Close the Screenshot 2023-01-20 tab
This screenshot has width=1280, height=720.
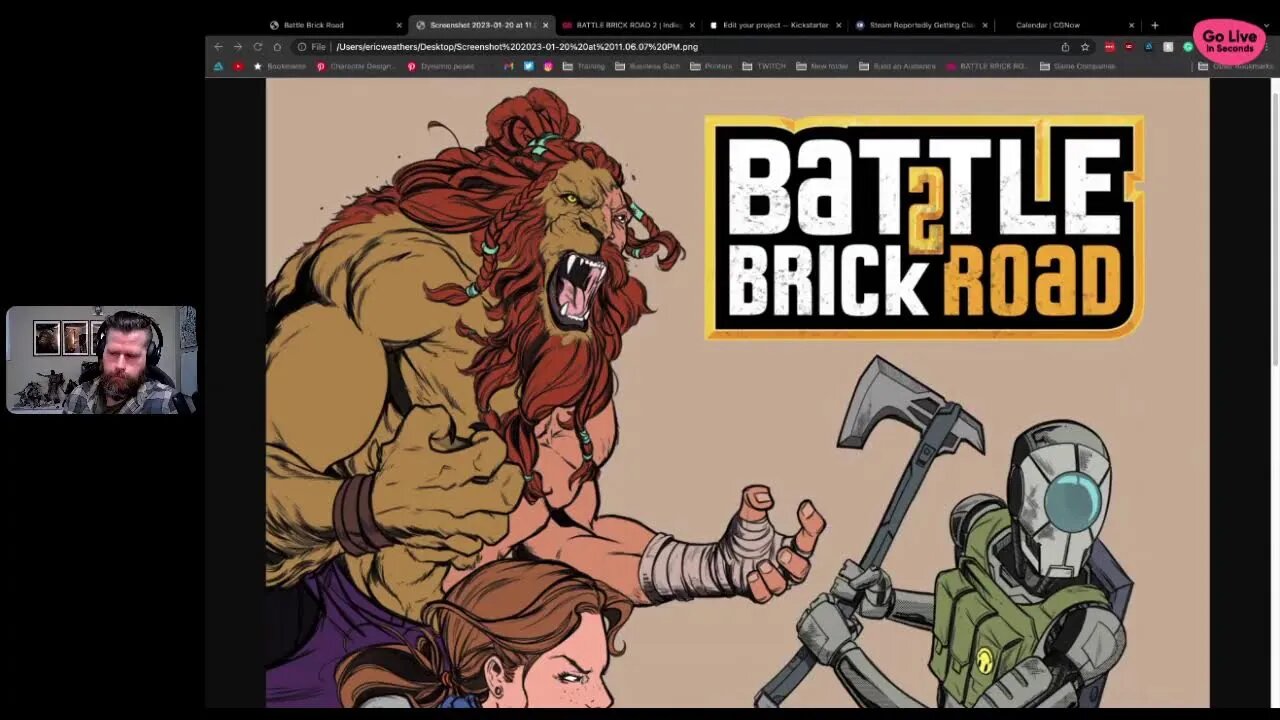545,25
